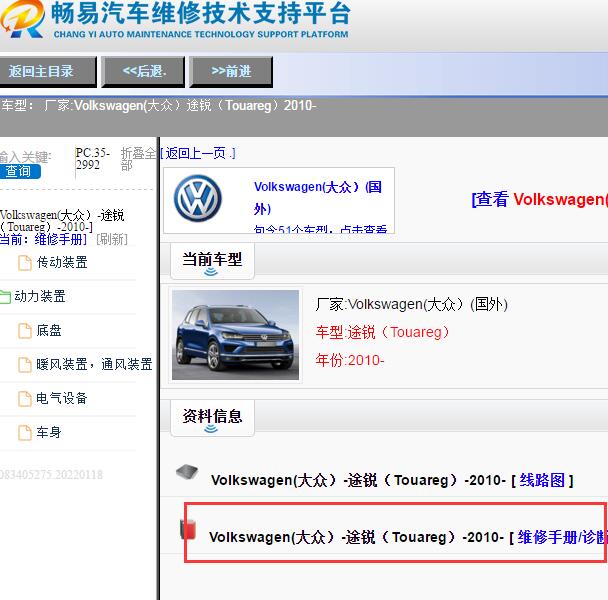Click the 车型:途锐（Touareg）red text
Screen dimensions: 608x600
click(x=382, y=332)
